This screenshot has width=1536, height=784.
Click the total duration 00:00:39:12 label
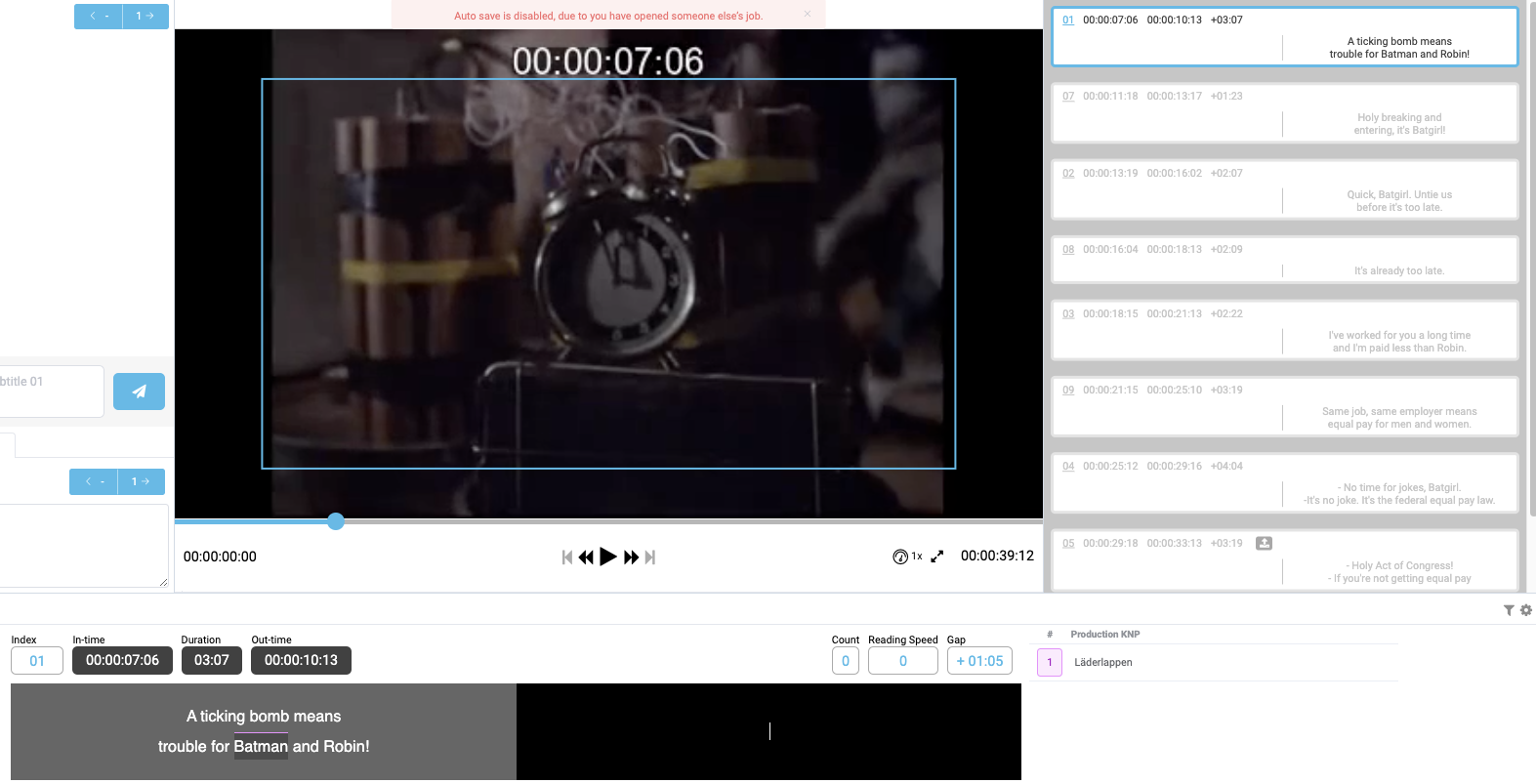click(x=997, y=556)
